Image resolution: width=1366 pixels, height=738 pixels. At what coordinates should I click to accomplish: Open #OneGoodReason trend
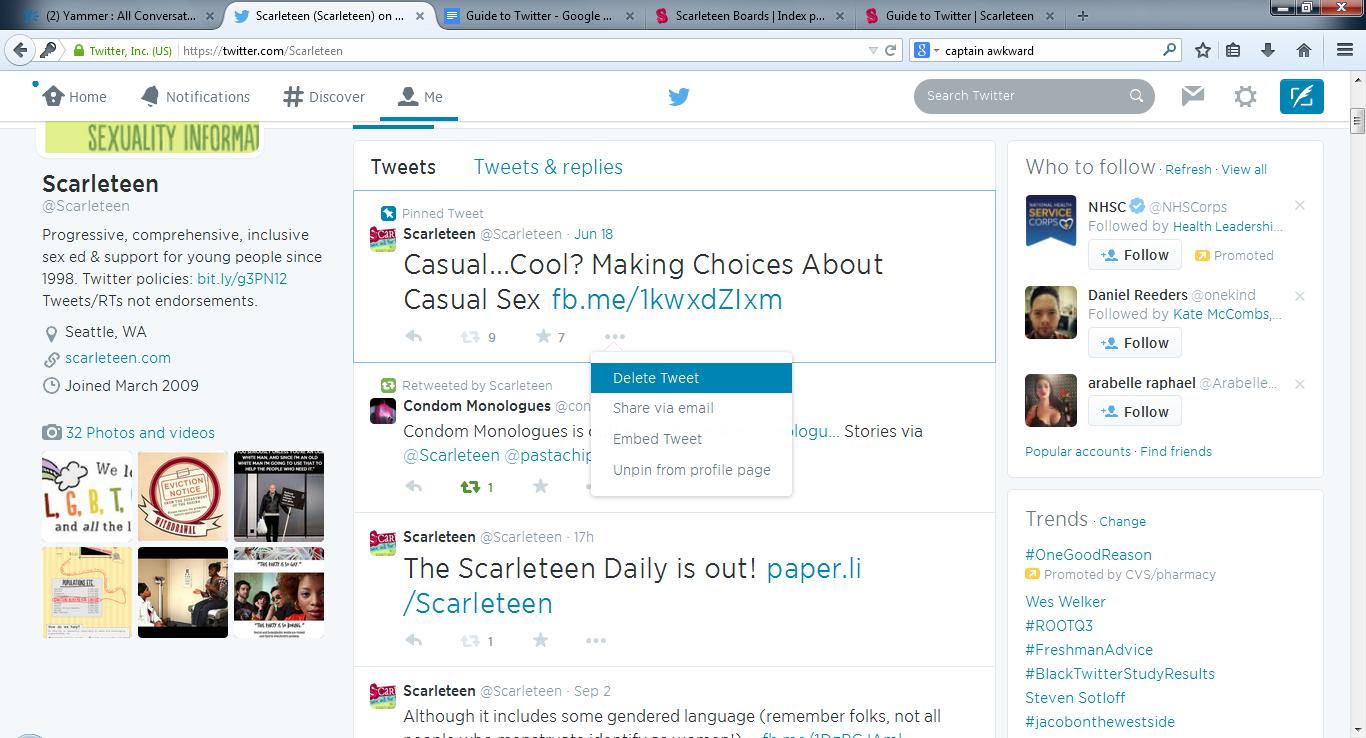point(1088,555)
